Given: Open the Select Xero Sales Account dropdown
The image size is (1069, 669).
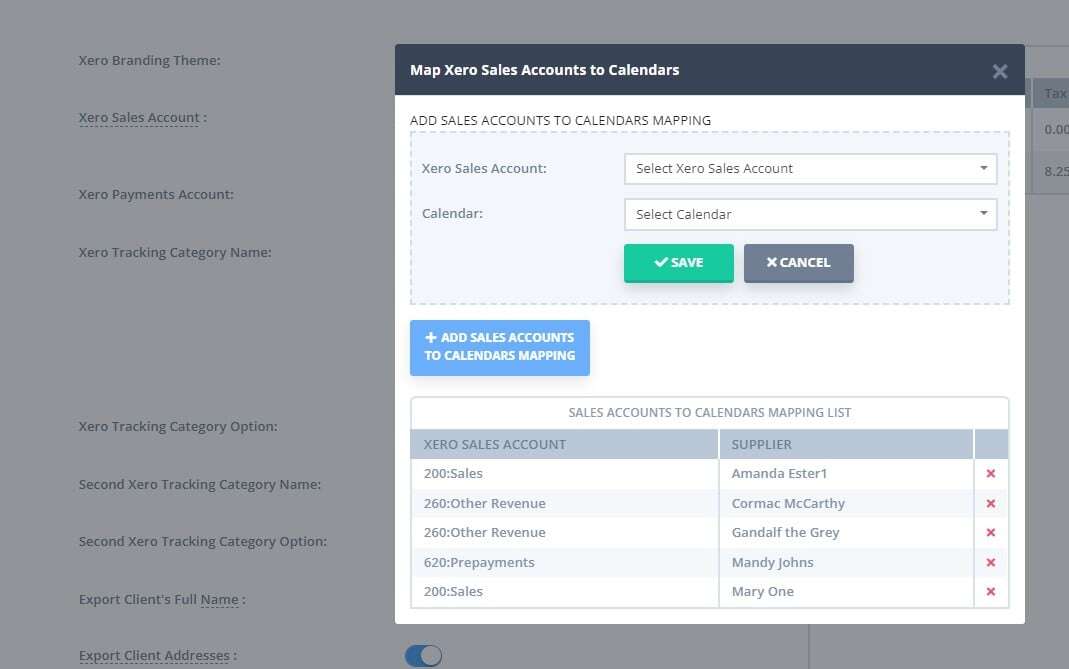Looking at the screenshot, I should 810,168.
